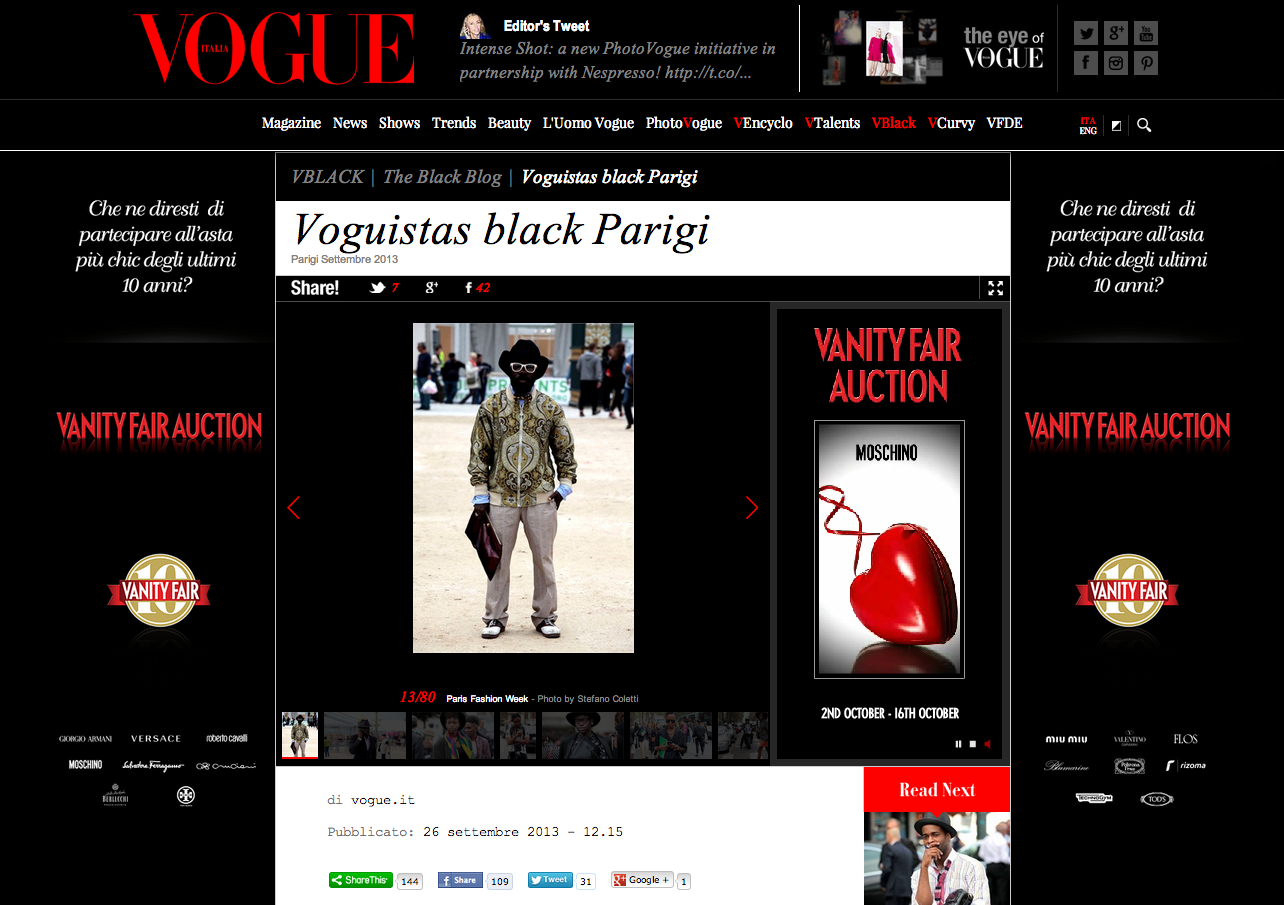Click the Google + button below article

[642, 880]
